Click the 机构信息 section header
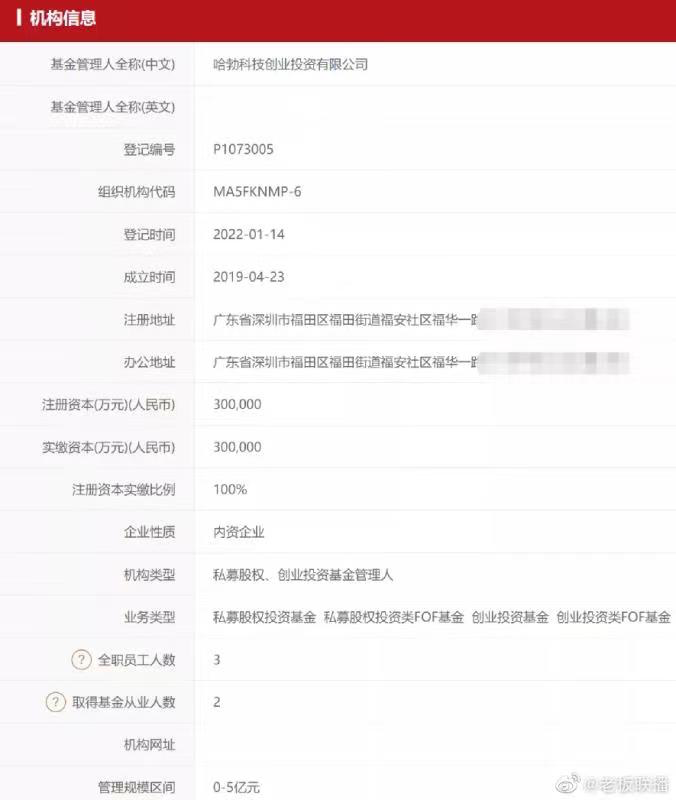Viewport: 676px width, 800px height. point(63,18)
